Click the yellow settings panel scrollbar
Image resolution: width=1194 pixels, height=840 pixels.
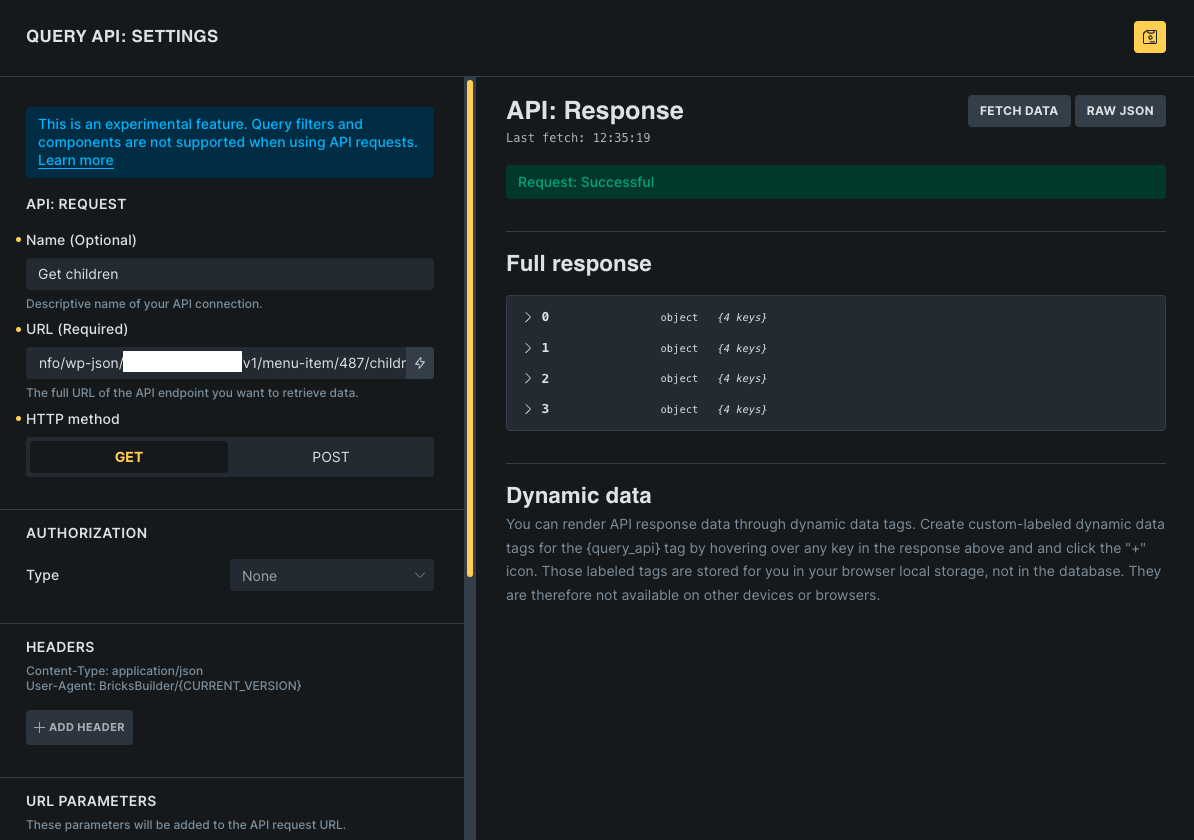[x=470, y=328]
